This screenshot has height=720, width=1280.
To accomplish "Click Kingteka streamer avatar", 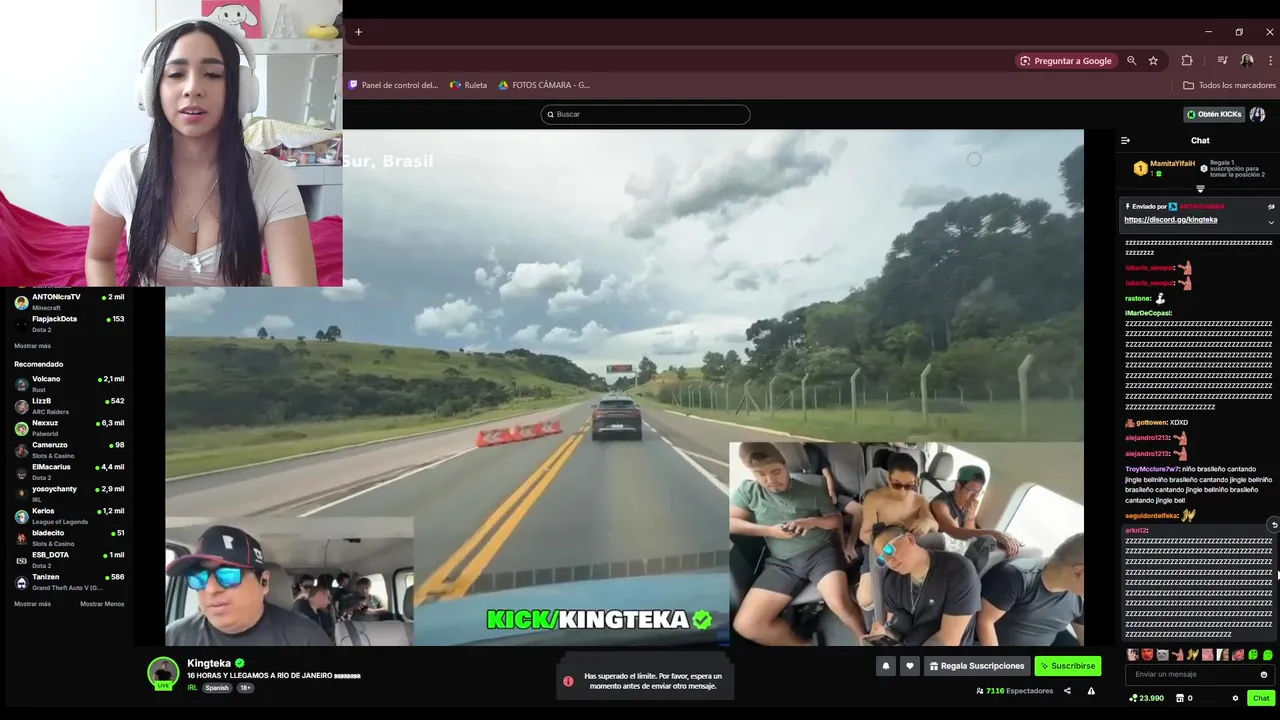I will click(163, 673).
